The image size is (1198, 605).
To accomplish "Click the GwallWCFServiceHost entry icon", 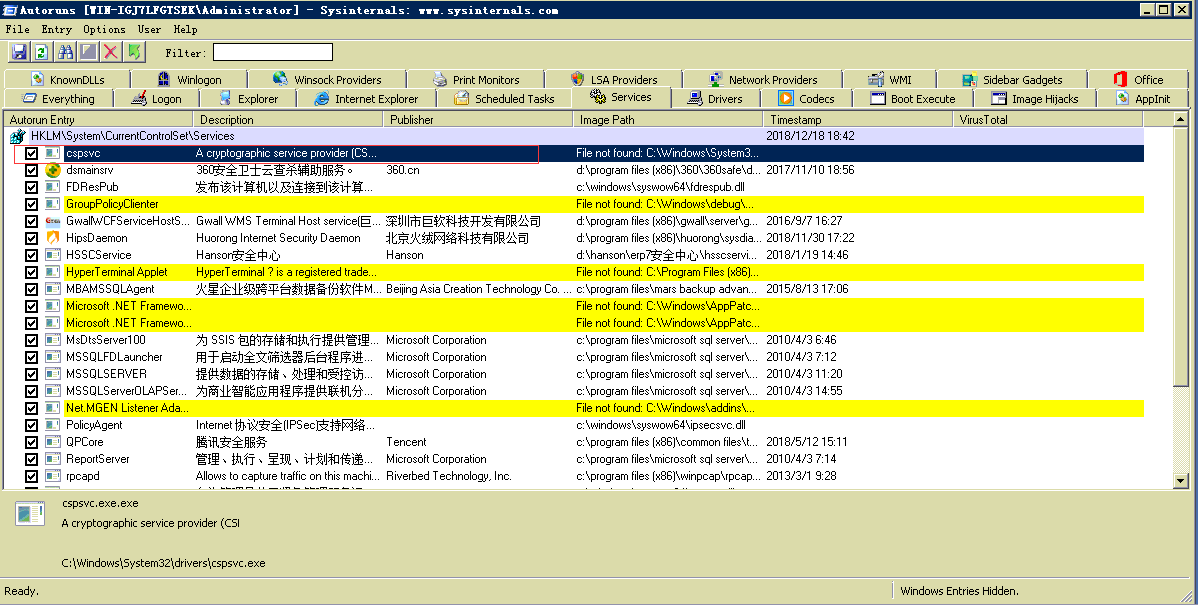I will pos(53,221).
